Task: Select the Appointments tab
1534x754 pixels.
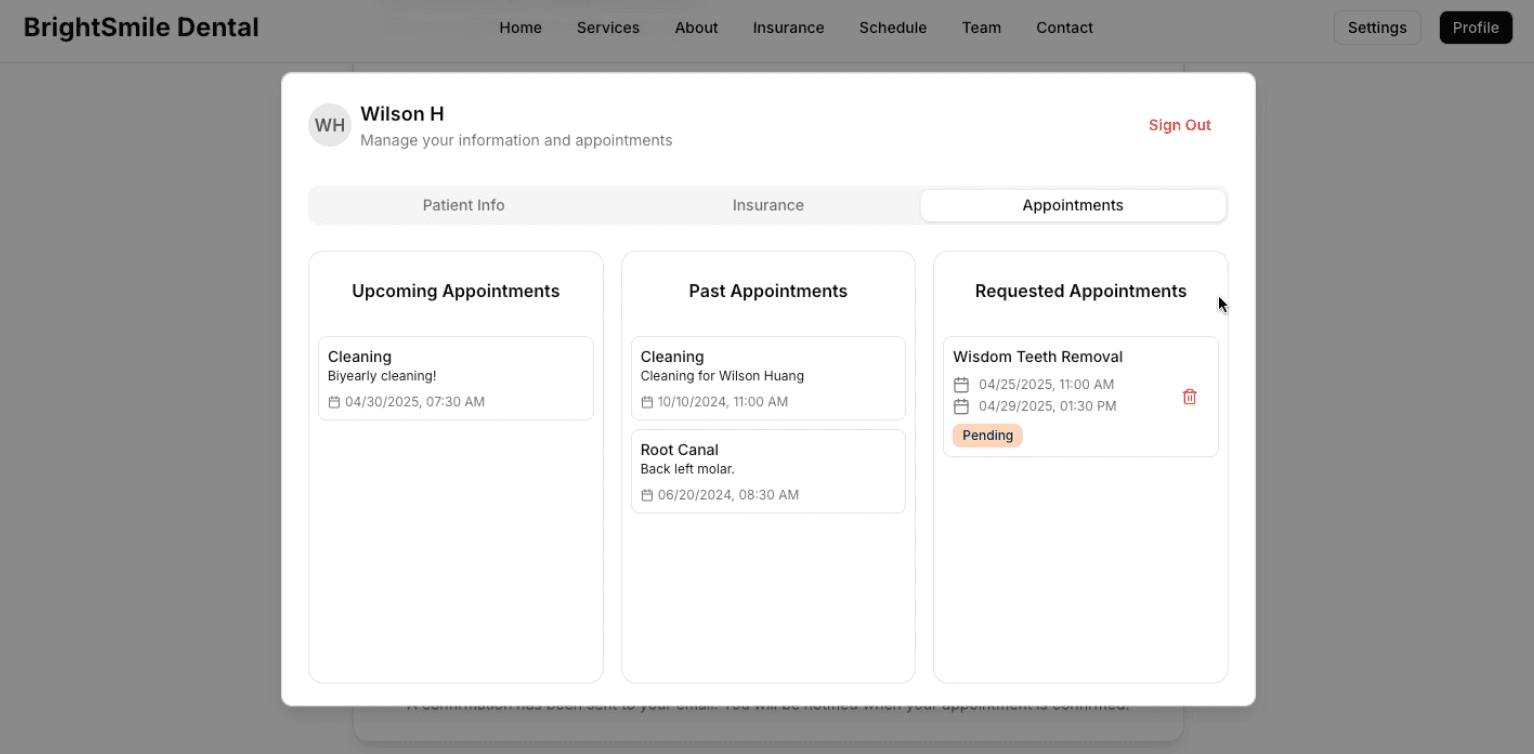Action: (1072, 205)
